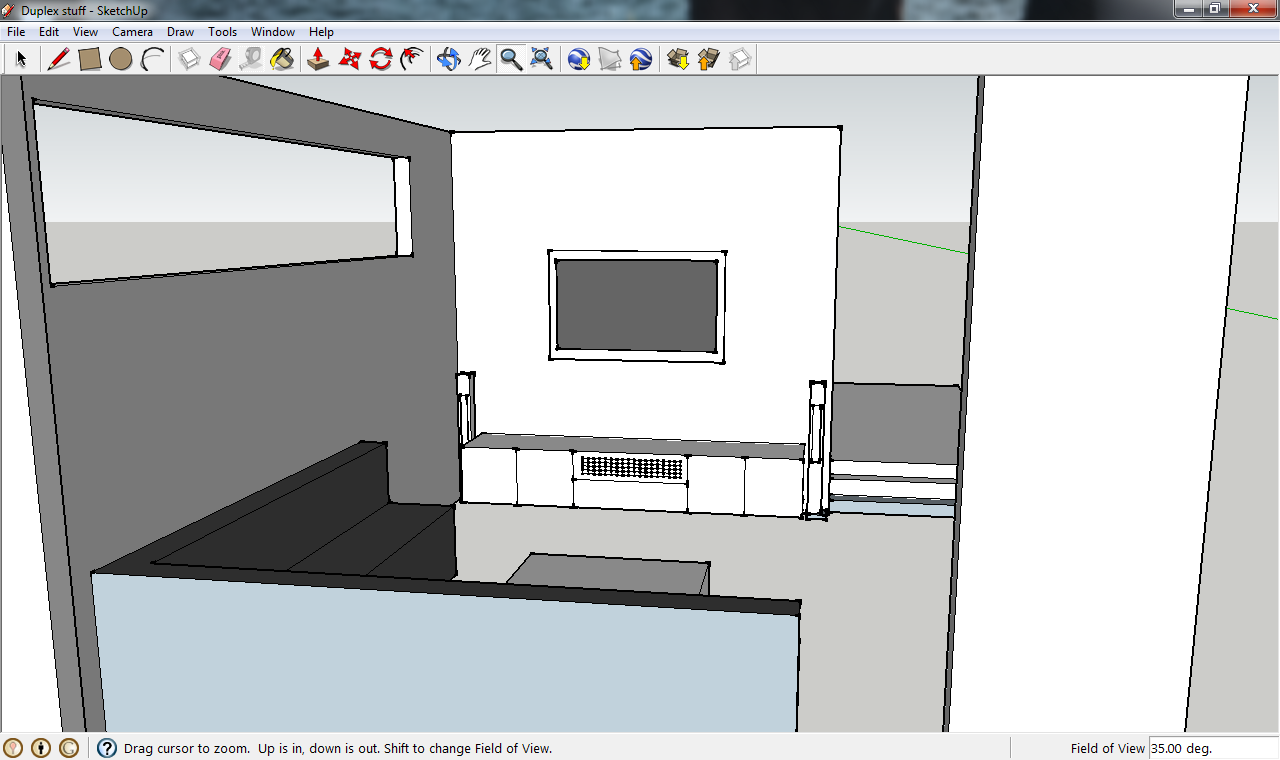
Task: Click the Zoom Extents icon
Action: tap(542, 59)
